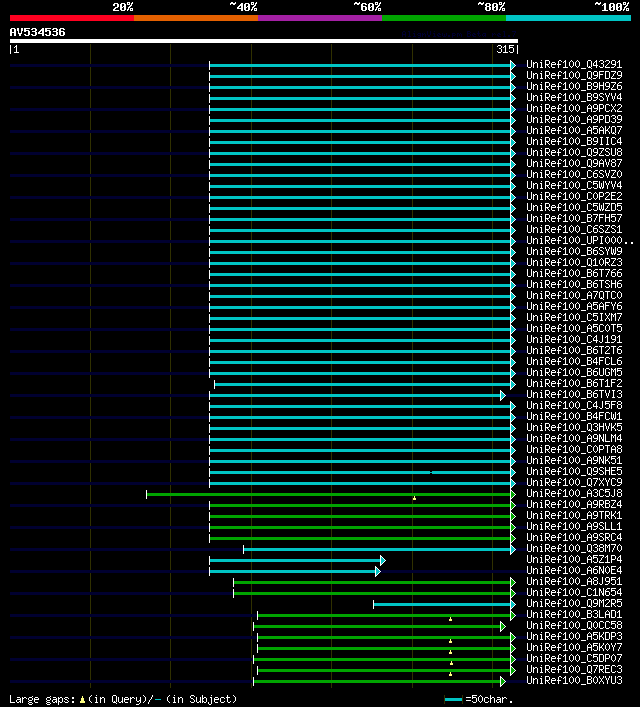Select the UniRef100_A5Z1P4 label
Image resolution: width=640 pixels, height=707 pixels.
[574, 560]
